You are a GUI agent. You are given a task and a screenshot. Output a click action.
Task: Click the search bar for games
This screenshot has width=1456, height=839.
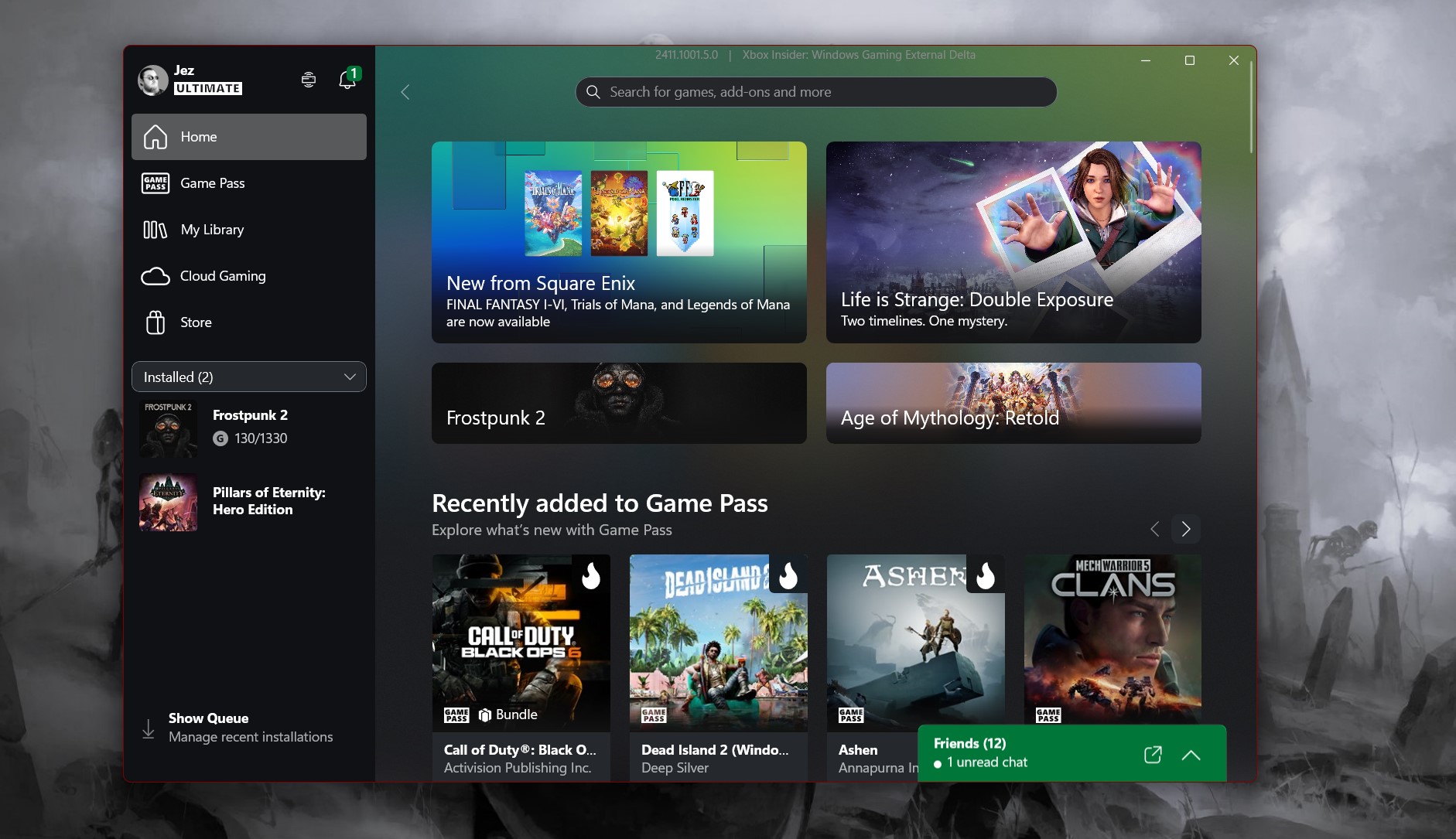[815, 91]
